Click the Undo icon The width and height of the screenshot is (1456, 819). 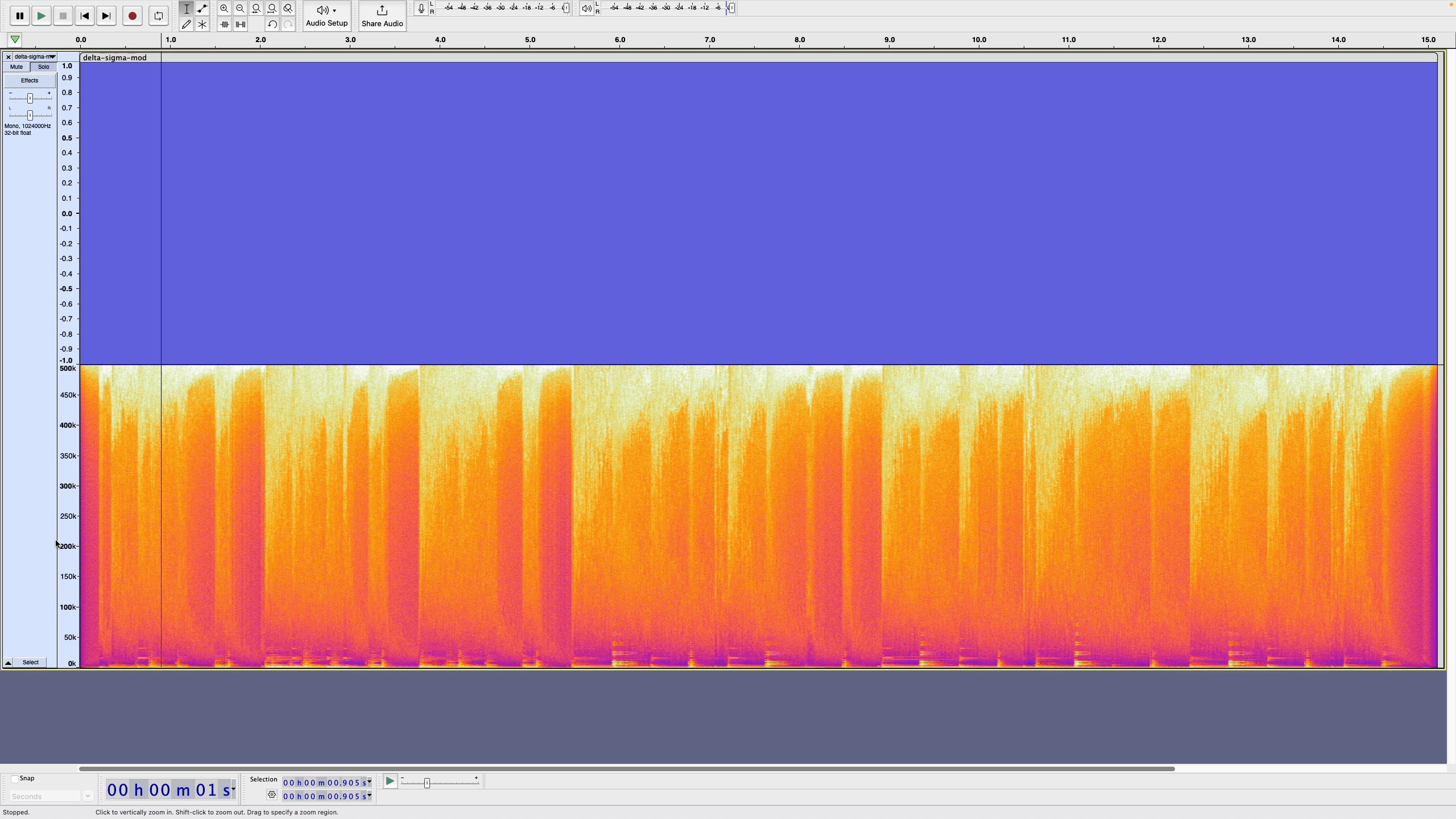(272, 24)
